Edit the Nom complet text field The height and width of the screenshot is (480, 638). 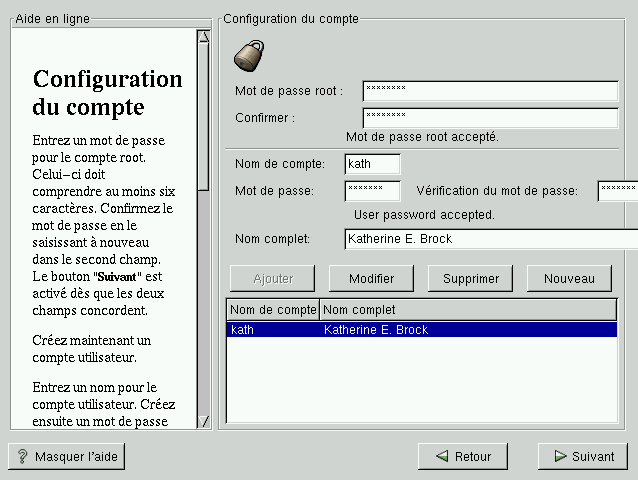click(490, 239)
